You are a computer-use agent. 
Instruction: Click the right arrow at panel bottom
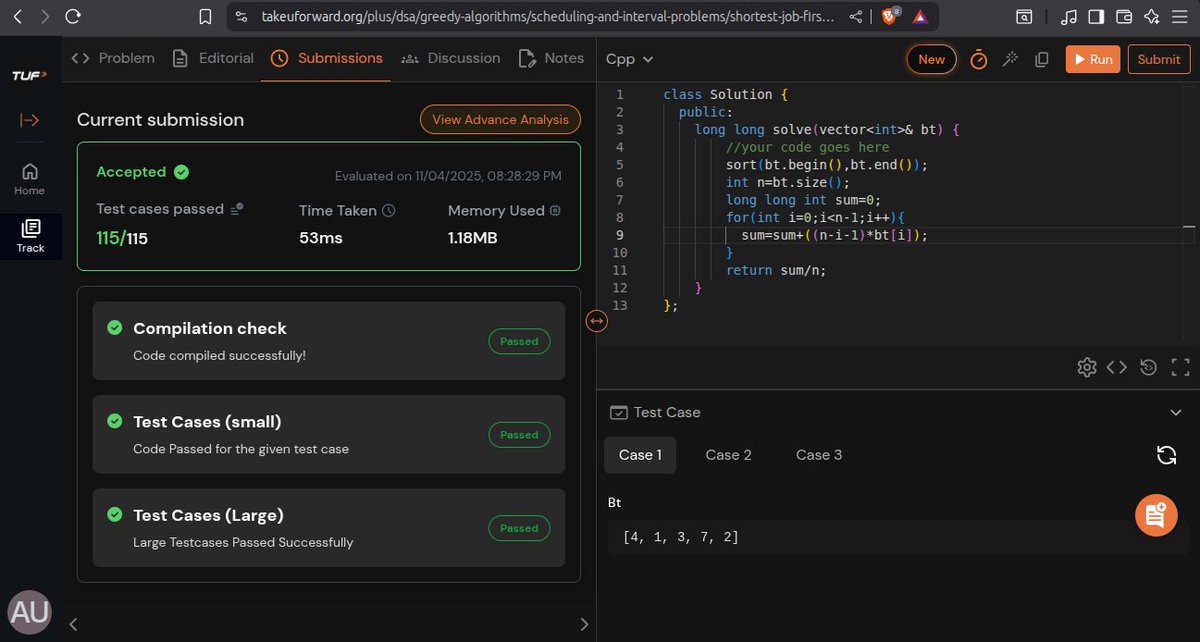[x=585, y=624]
